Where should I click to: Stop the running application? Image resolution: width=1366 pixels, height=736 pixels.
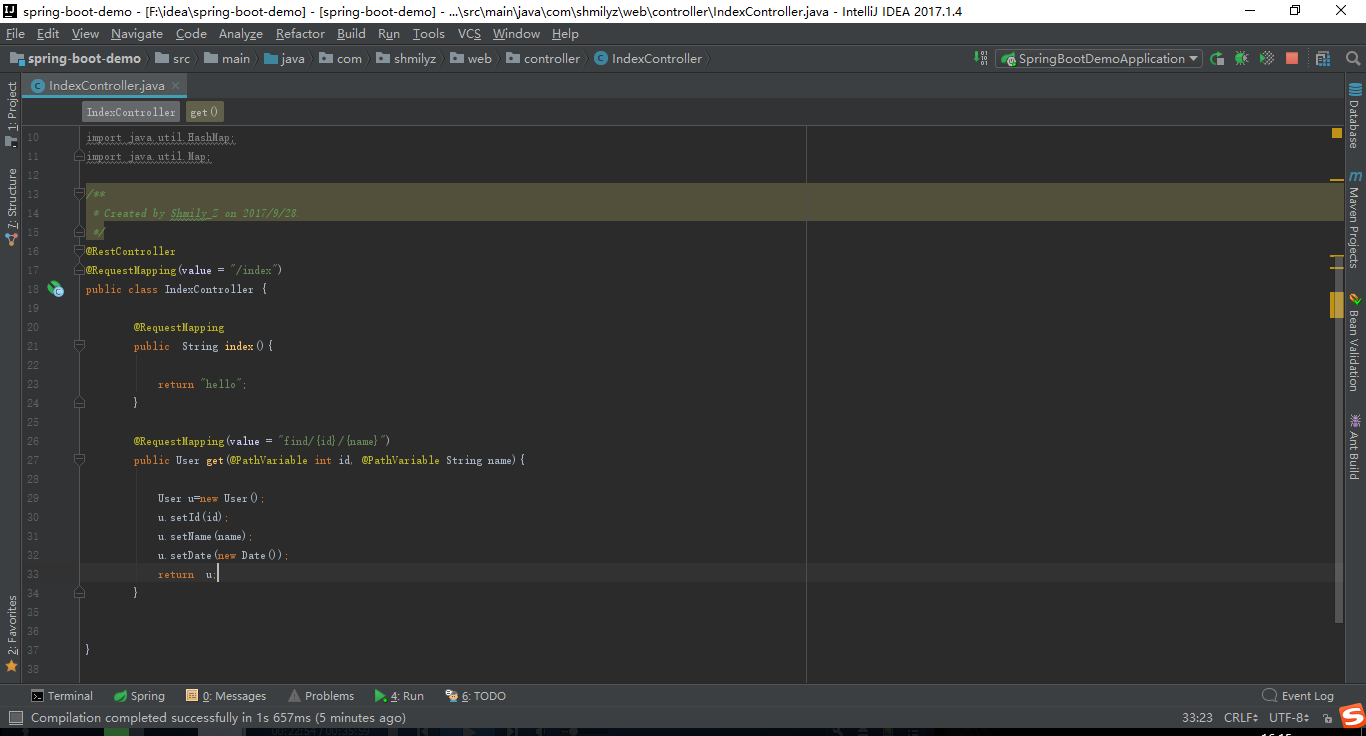[1291, 58]
